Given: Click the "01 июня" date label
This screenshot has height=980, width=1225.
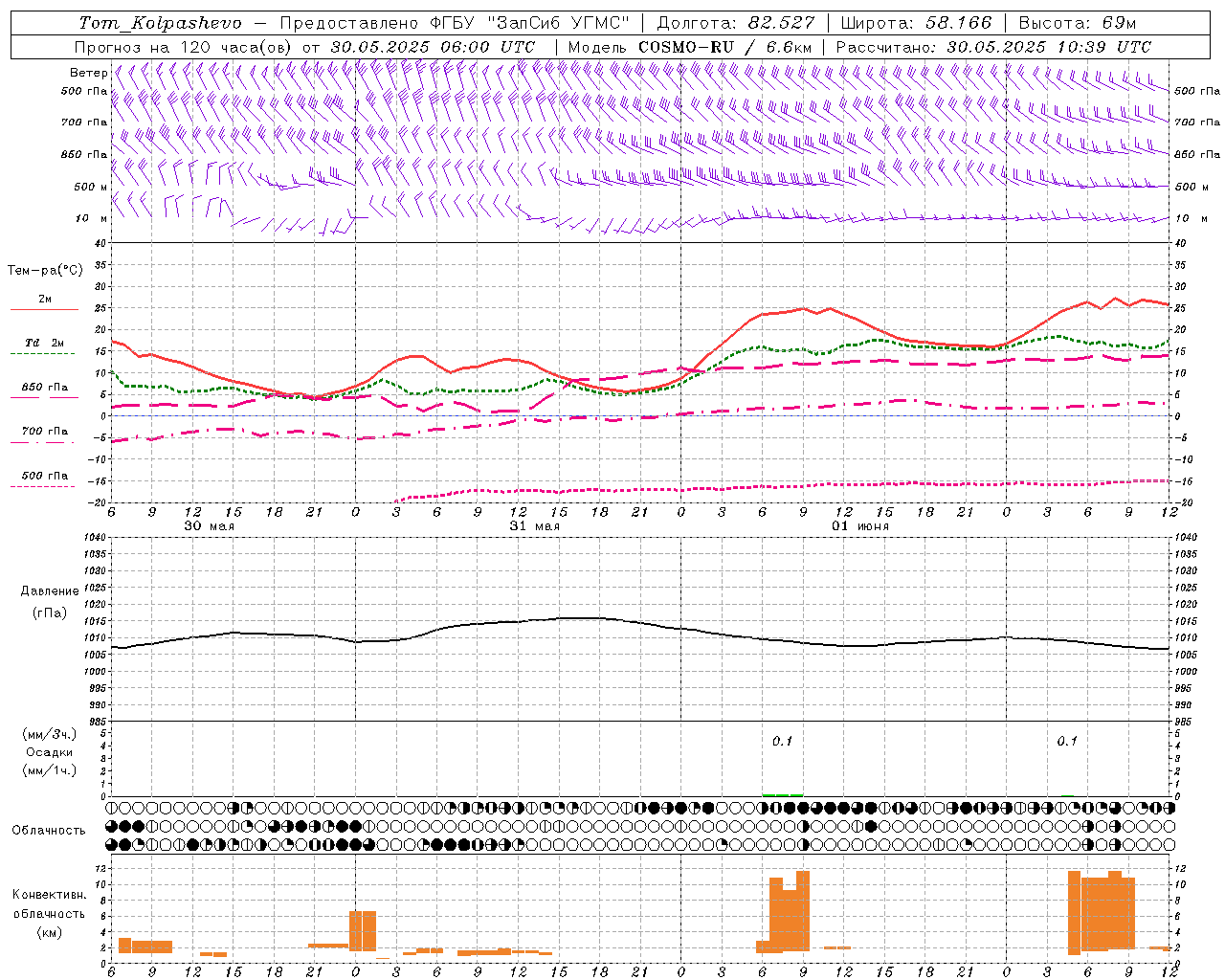Looking at the screenshot, I should pos(859,526).
